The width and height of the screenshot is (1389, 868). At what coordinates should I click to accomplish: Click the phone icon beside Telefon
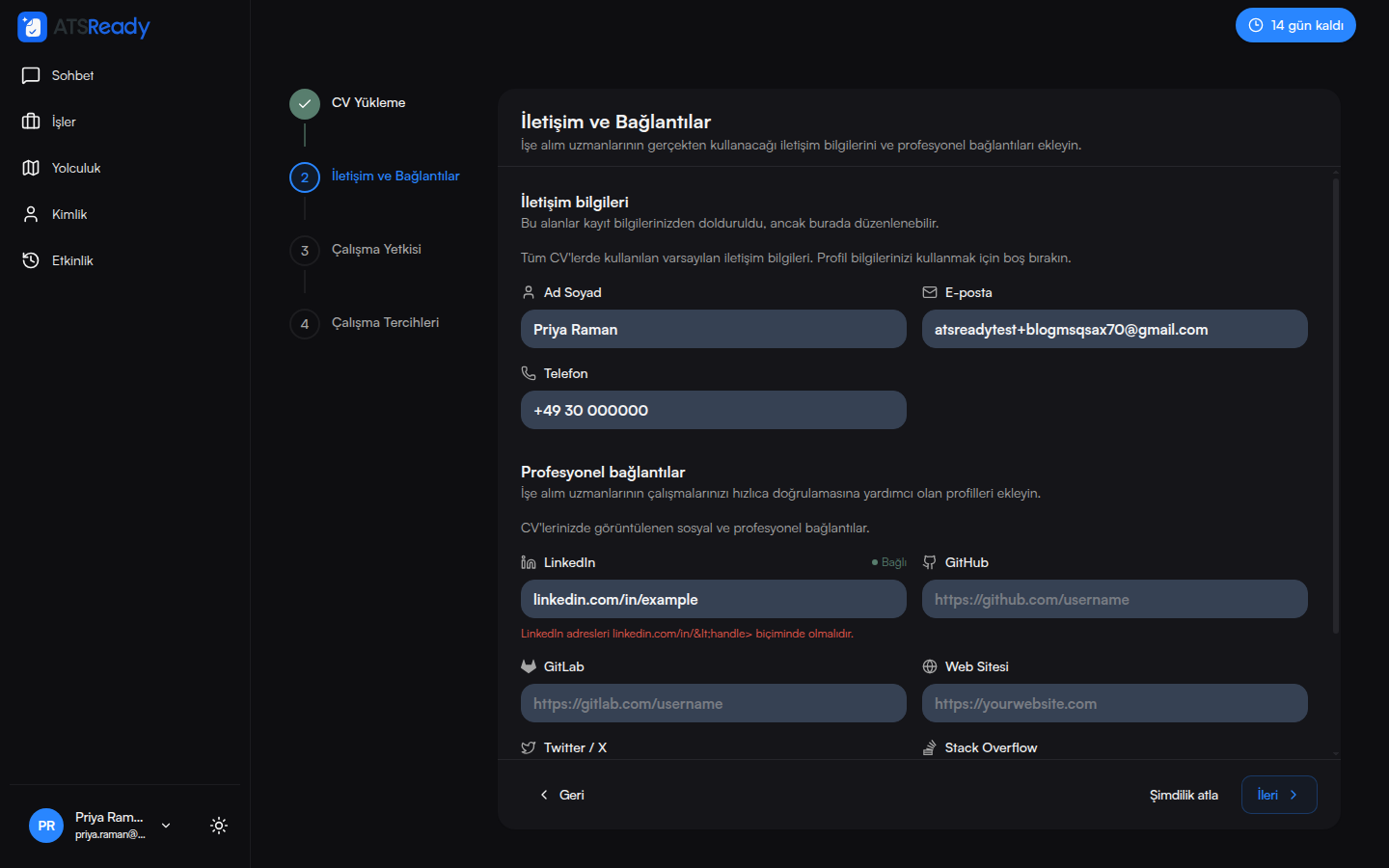[529, 373]
